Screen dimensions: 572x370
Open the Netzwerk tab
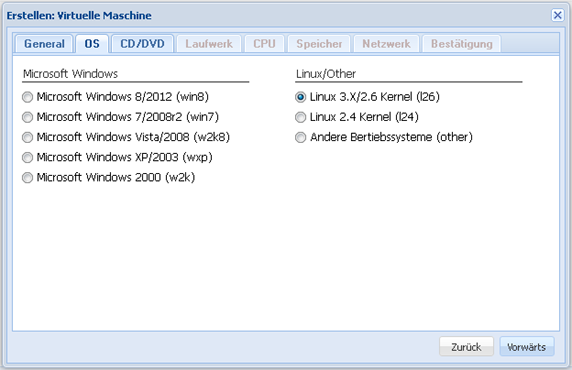(x=386, y=44)
